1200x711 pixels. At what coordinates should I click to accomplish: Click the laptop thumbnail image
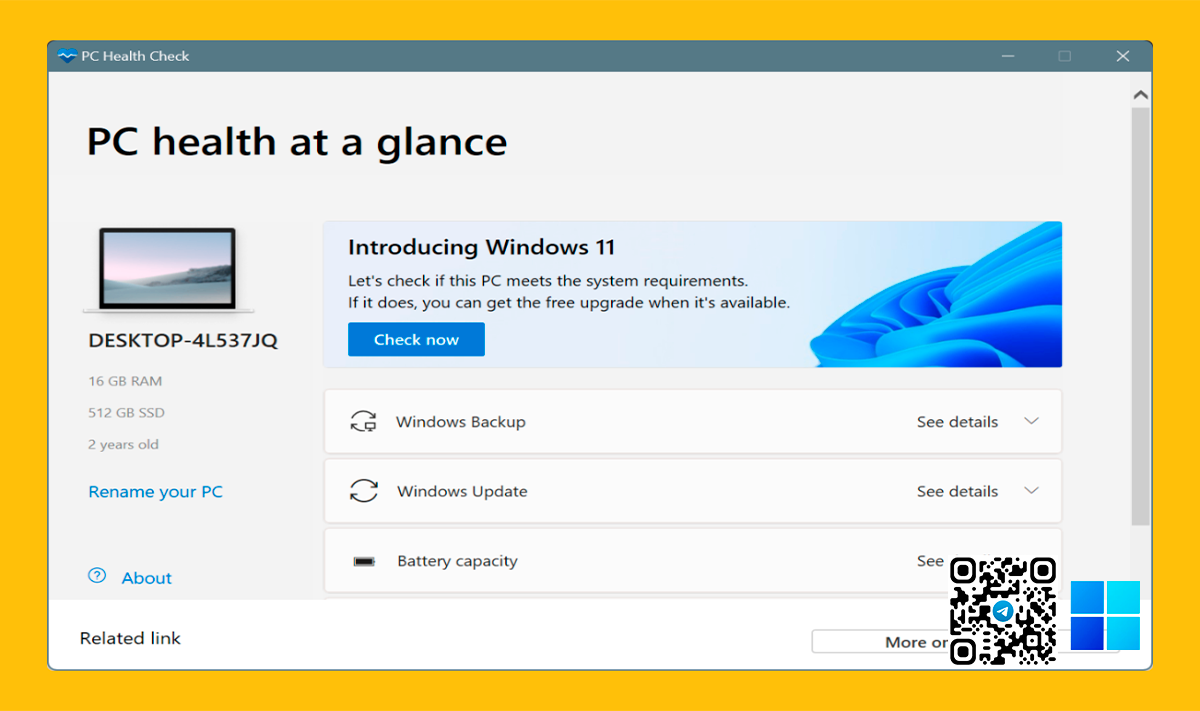pos(168,270)
